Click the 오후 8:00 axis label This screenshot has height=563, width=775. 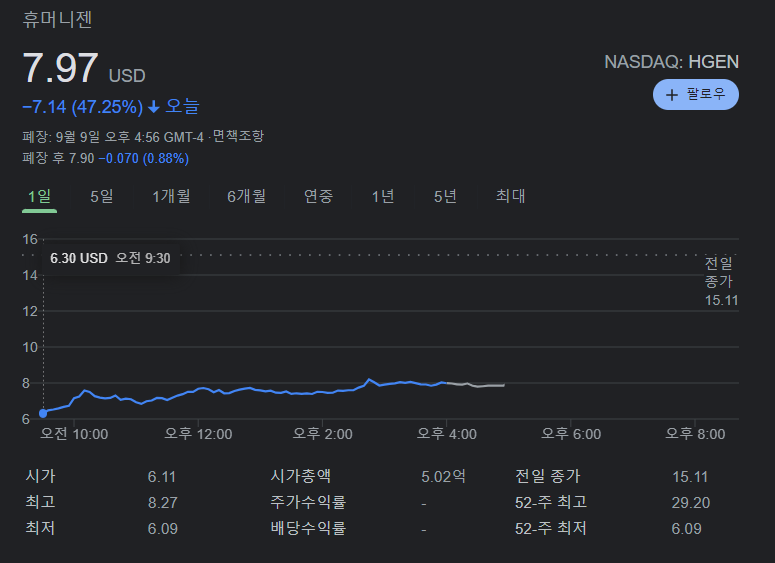[695, 434]
